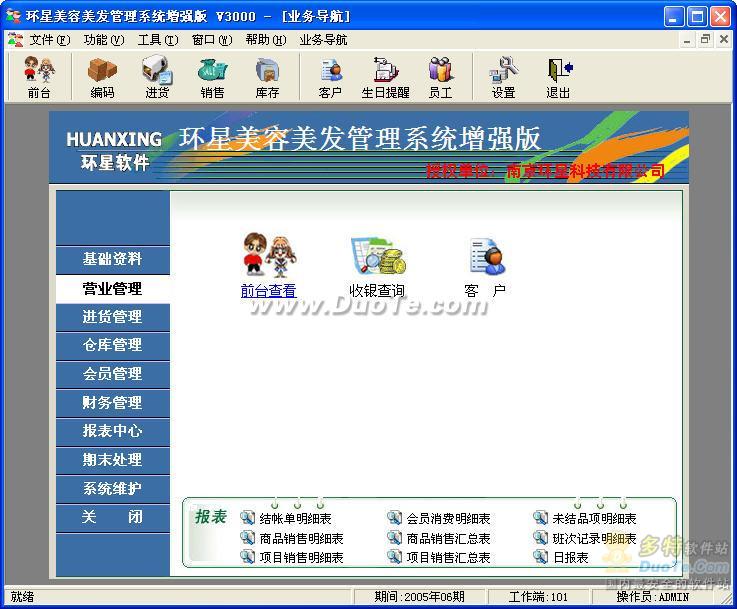The height and width of the screenshot is (609, 737).
Task: Click the 工作端:101 status entry
Action: point(538,597)
